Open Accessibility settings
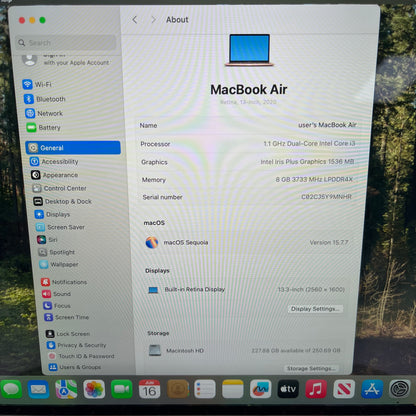The image size is (416, 416). (x=54, y=161)
